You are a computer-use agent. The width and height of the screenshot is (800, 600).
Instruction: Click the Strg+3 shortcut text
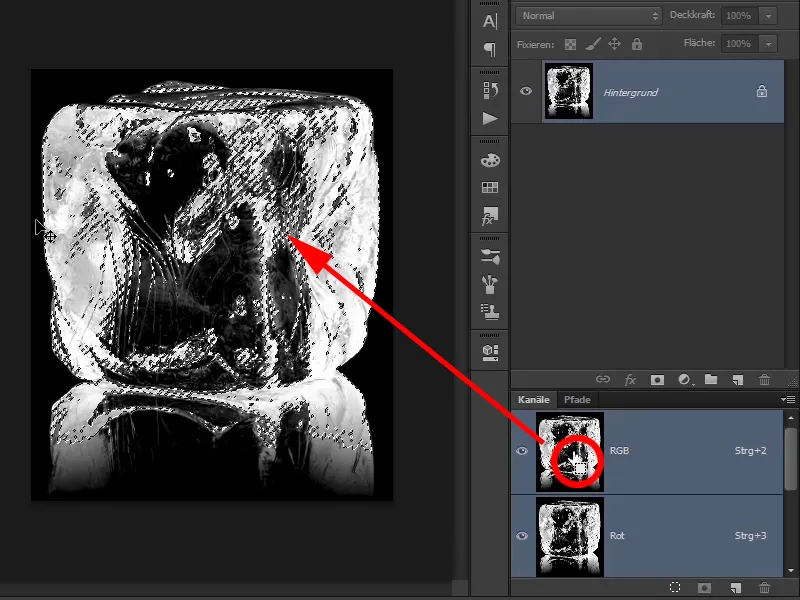tap(751, 536)
